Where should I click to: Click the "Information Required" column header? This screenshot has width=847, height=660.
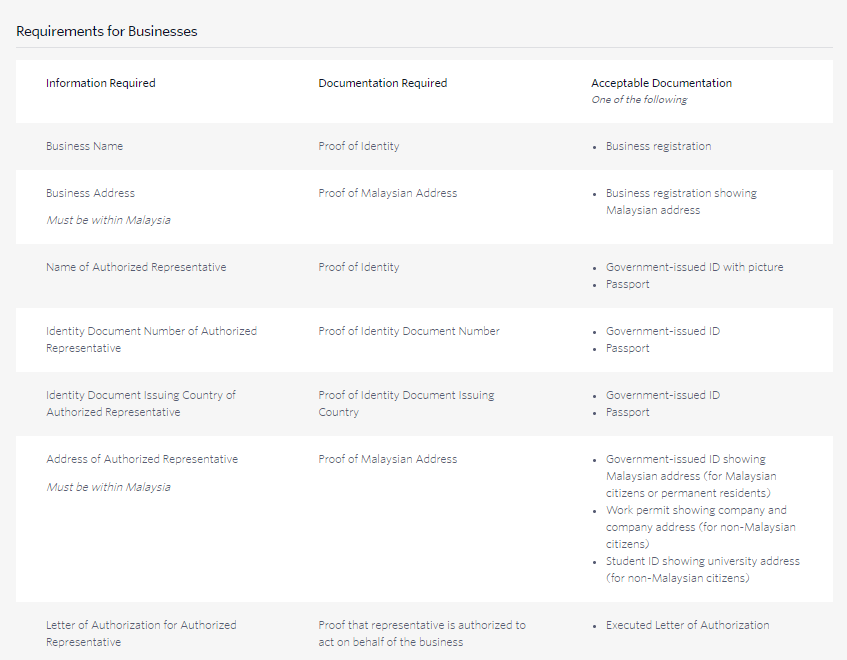(101, 83)
